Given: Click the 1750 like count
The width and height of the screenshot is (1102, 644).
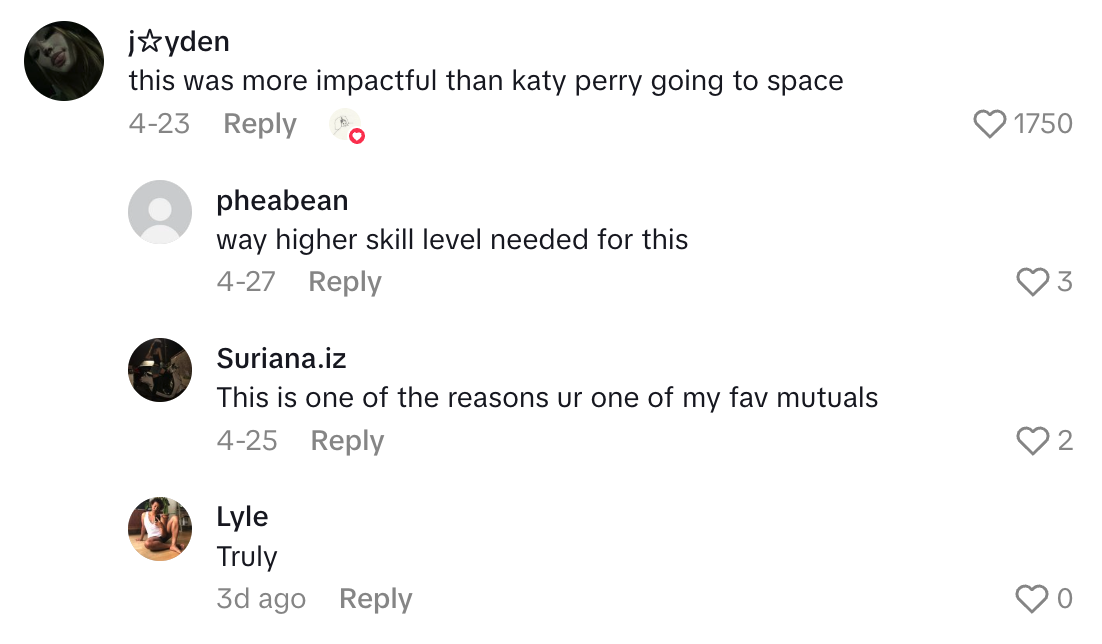Looking at the screenshot, I should click(x=1043, y=124).
